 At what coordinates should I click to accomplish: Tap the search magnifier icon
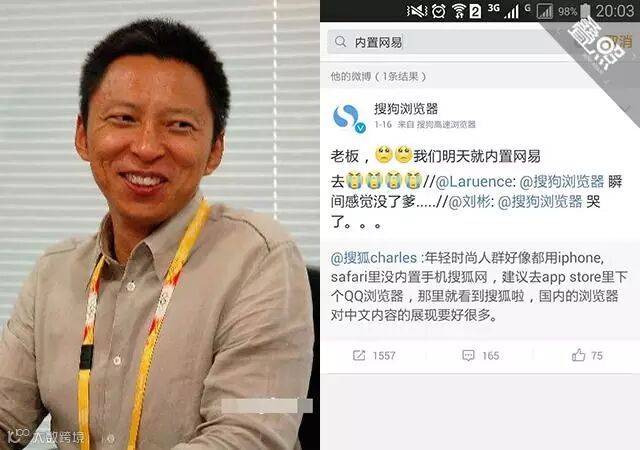340,41
